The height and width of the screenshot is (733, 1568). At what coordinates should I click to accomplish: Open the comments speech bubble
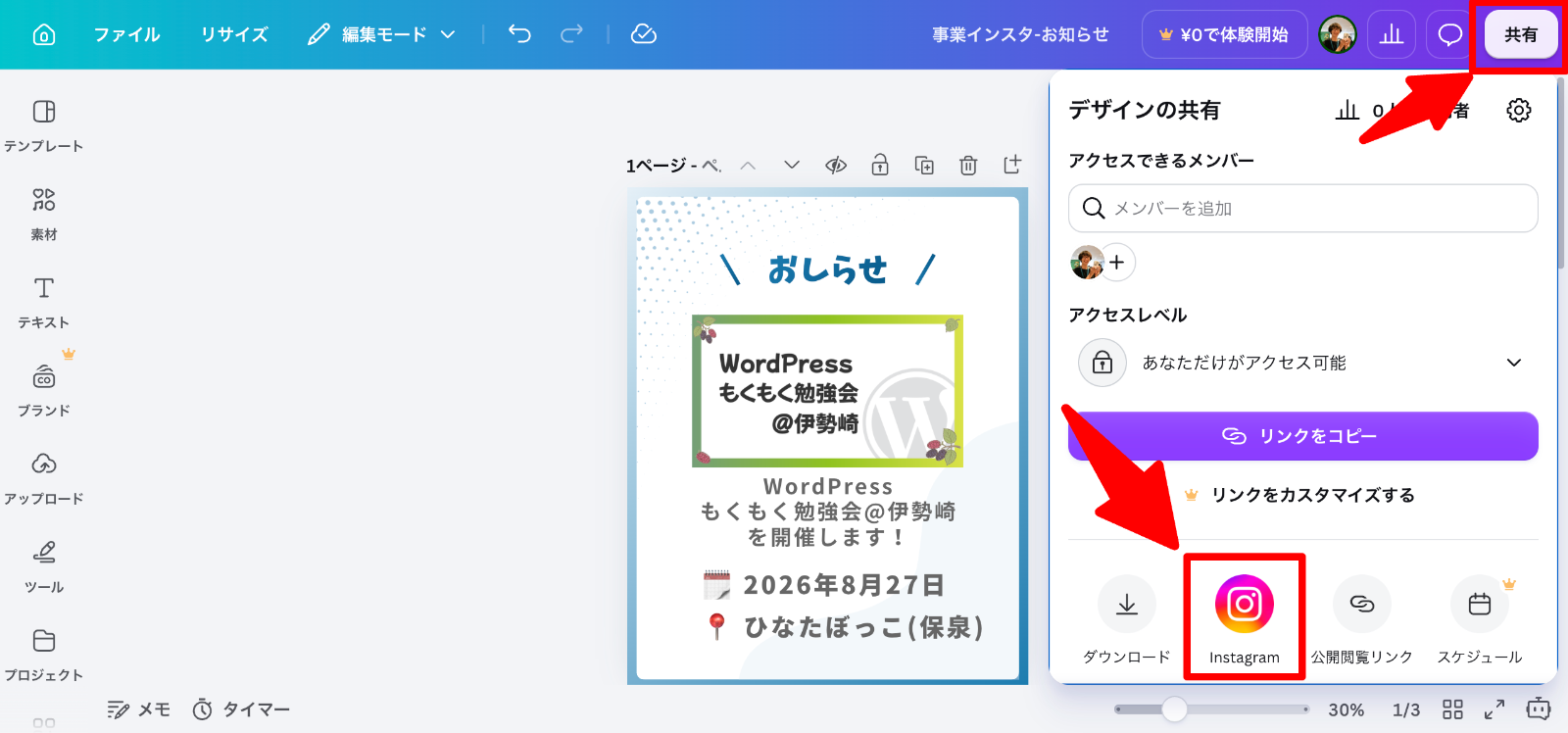pyautogui.click(x=1449, y=35)
